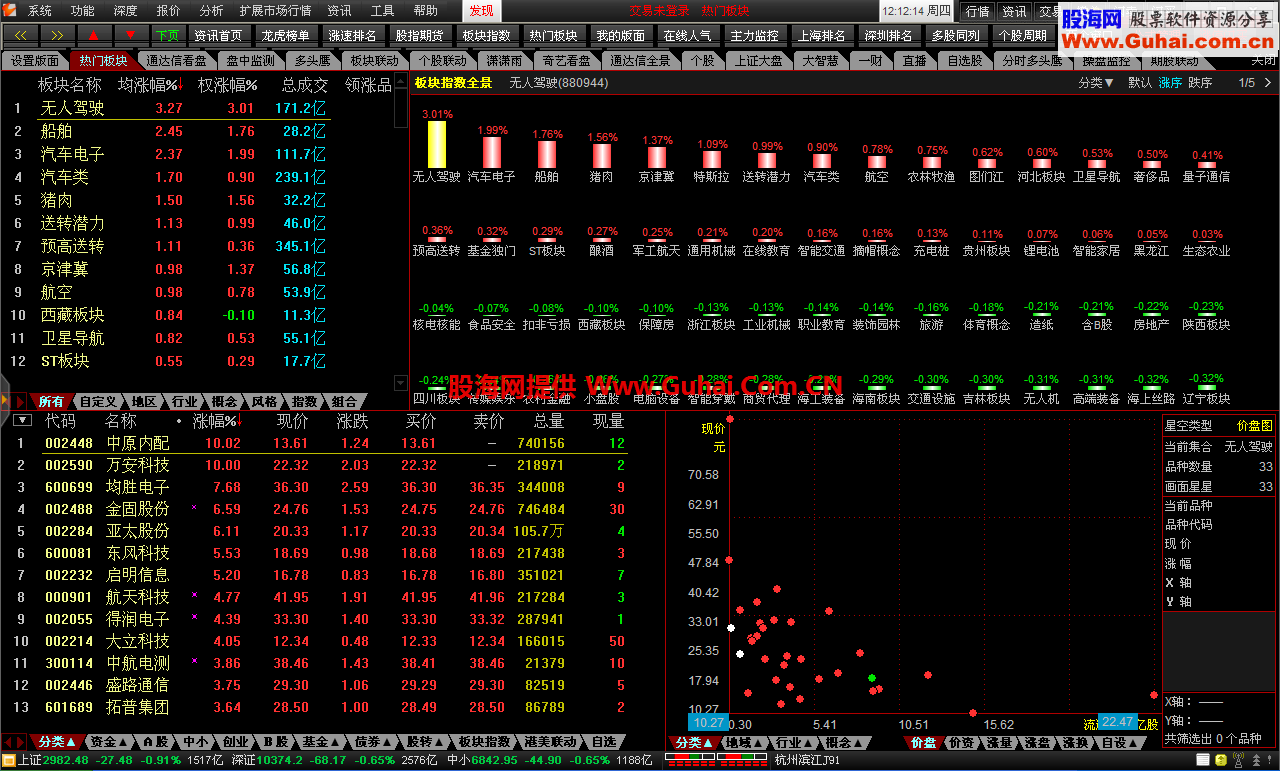1280x771 pixels.
Task: Select the 所有 category tab
Action: coord(51,402)
